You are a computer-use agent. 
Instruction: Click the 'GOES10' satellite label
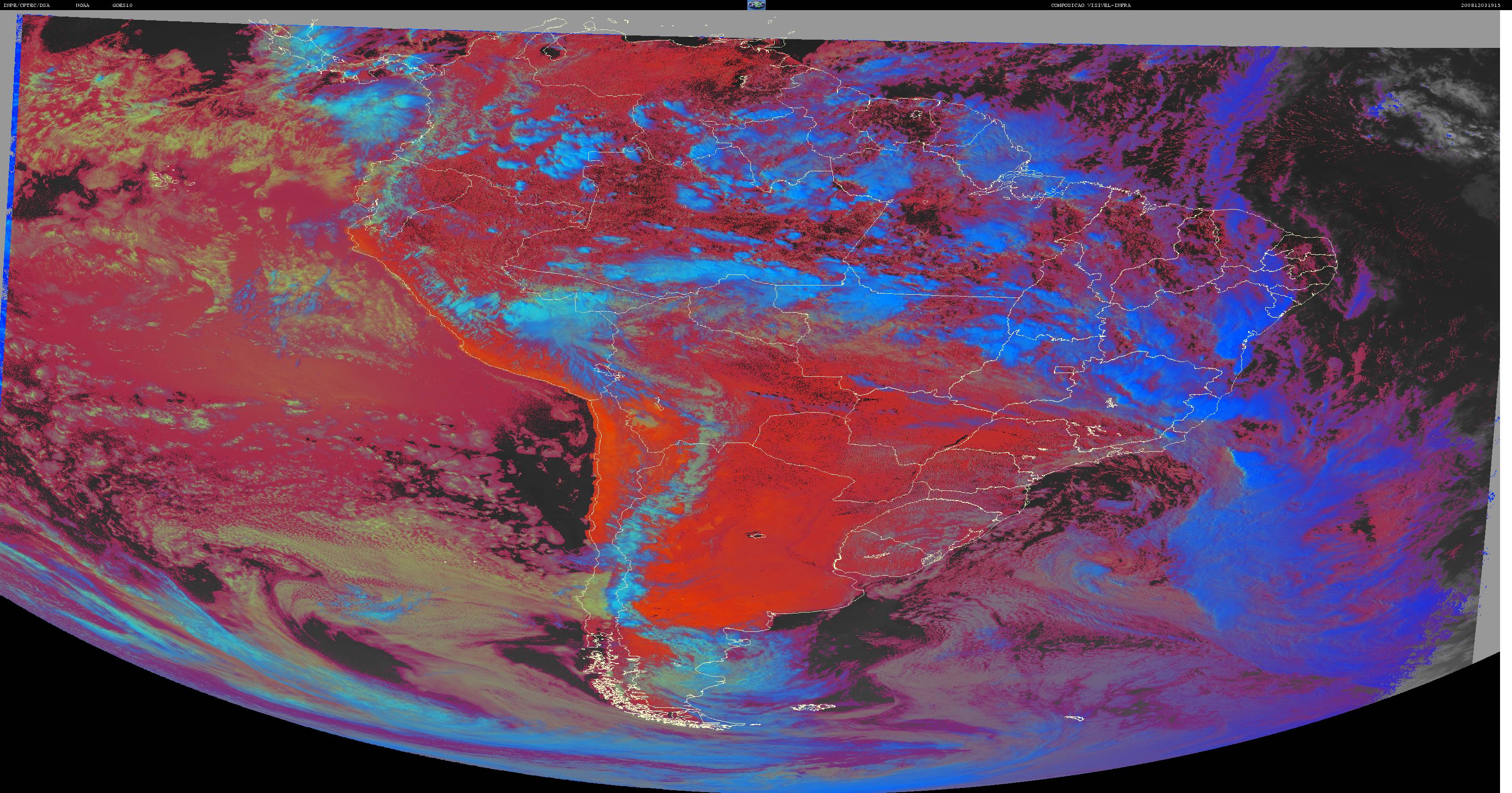(x=122, y=5)
